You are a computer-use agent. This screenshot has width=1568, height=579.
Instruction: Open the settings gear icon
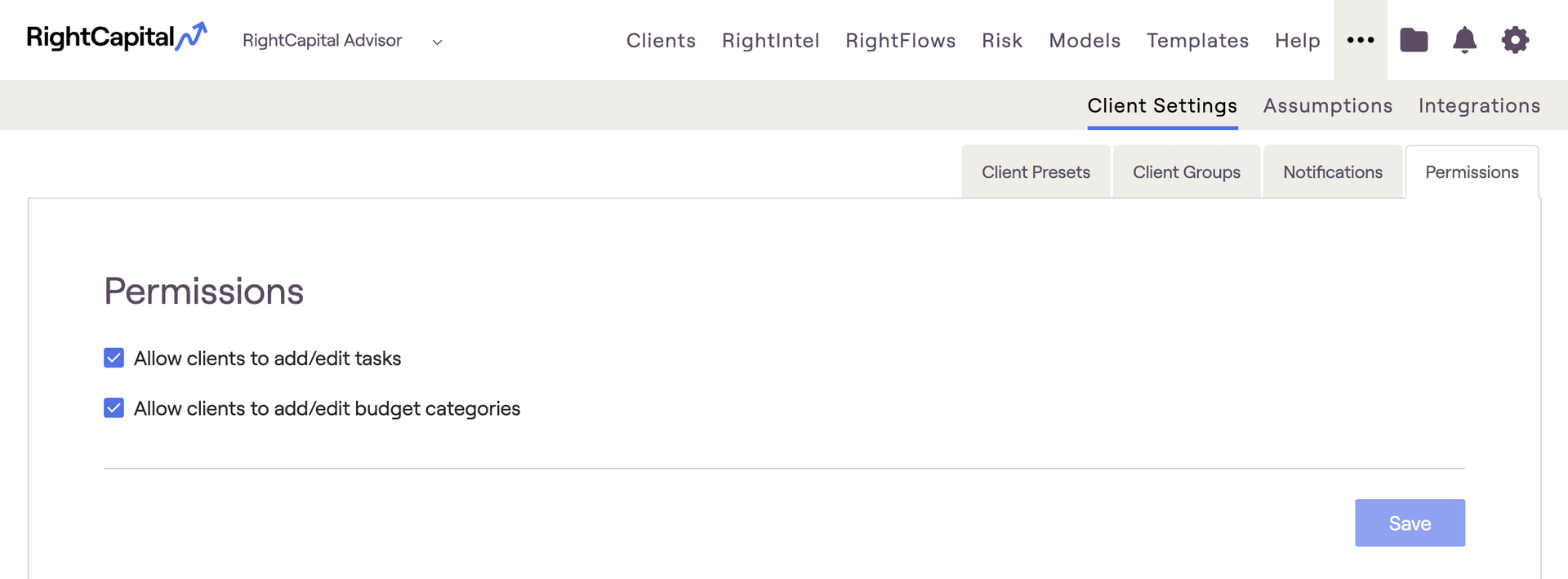tap(1515, 40)
